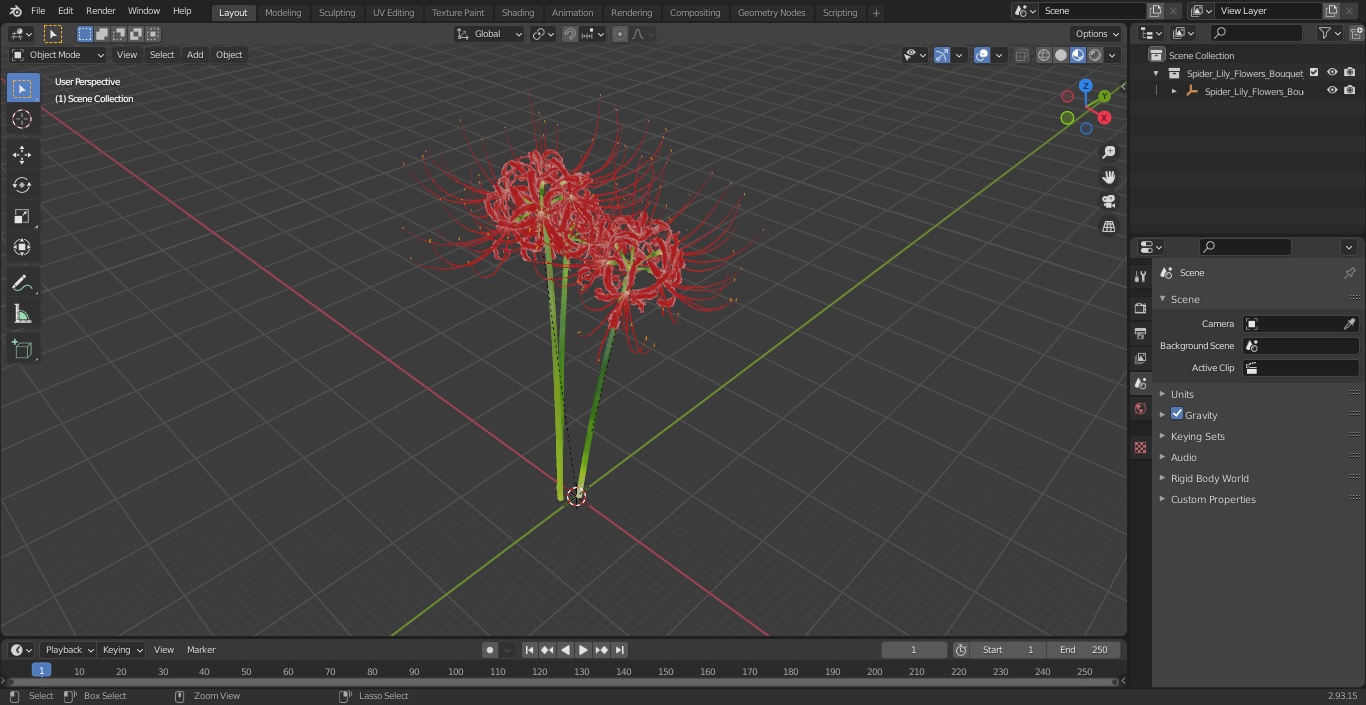Image resolution: width=1366 pixels, height=705 pixels.
Task: Toggle auto keying record button
Action: pyautogui.click(x=490, y=650)
